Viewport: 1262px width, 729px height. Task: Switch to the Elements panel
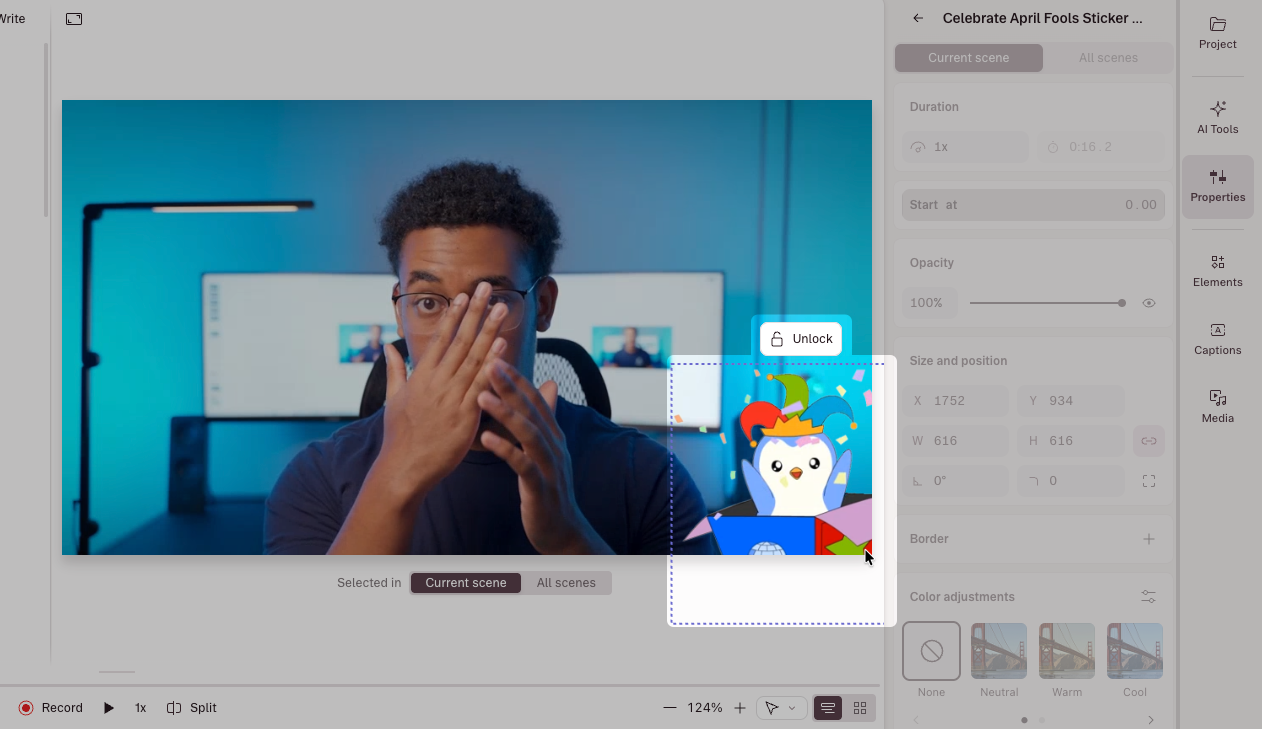[1217, 271]
